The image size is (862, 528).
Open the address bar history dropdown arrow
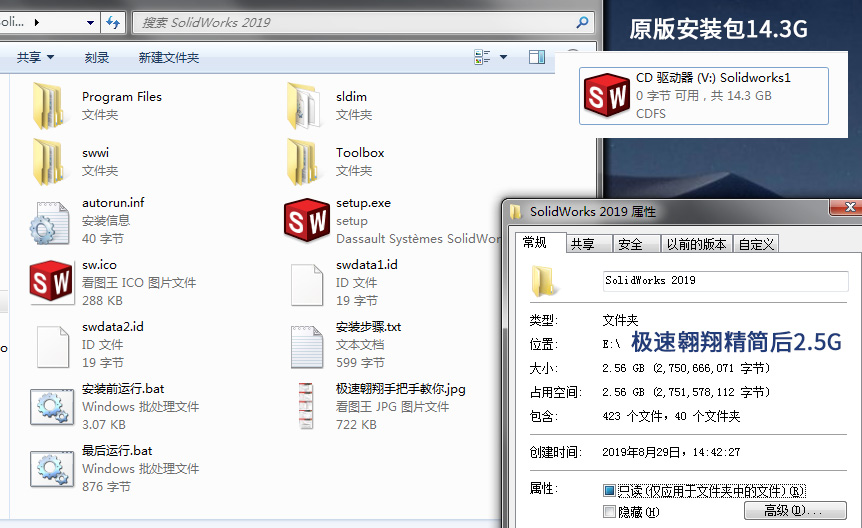click(91, 23)
